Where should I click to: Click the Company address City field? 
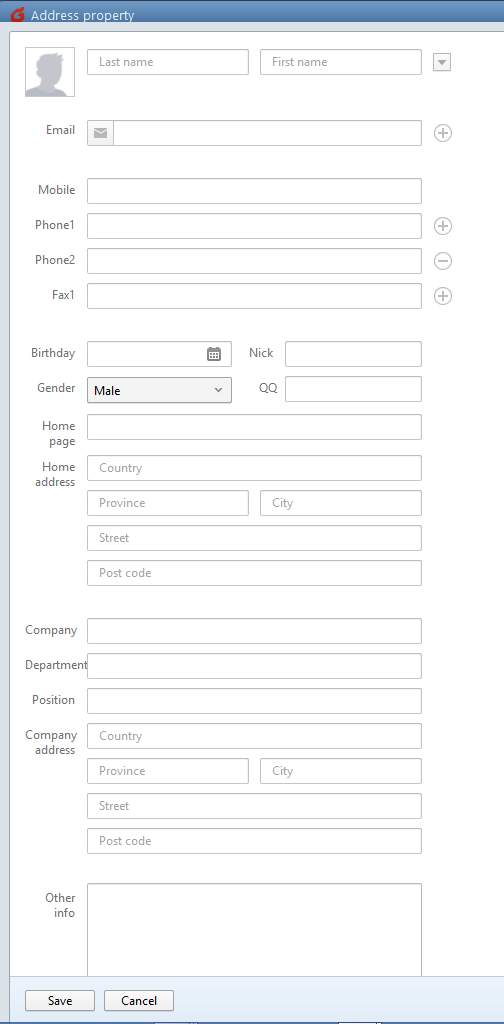pos(341,771)
